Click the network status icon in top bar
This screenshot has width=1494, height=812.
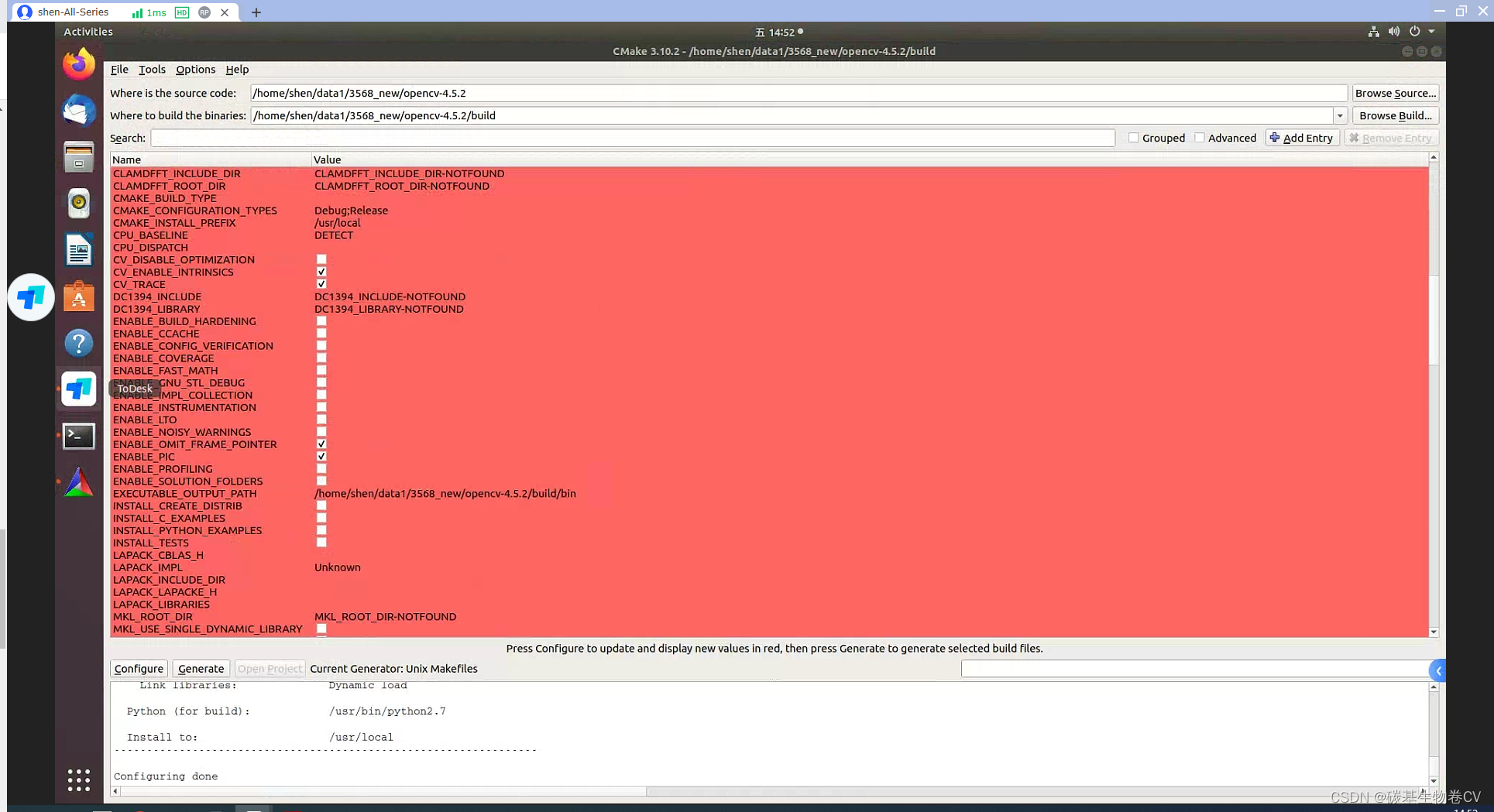[x=1373, y=32]
